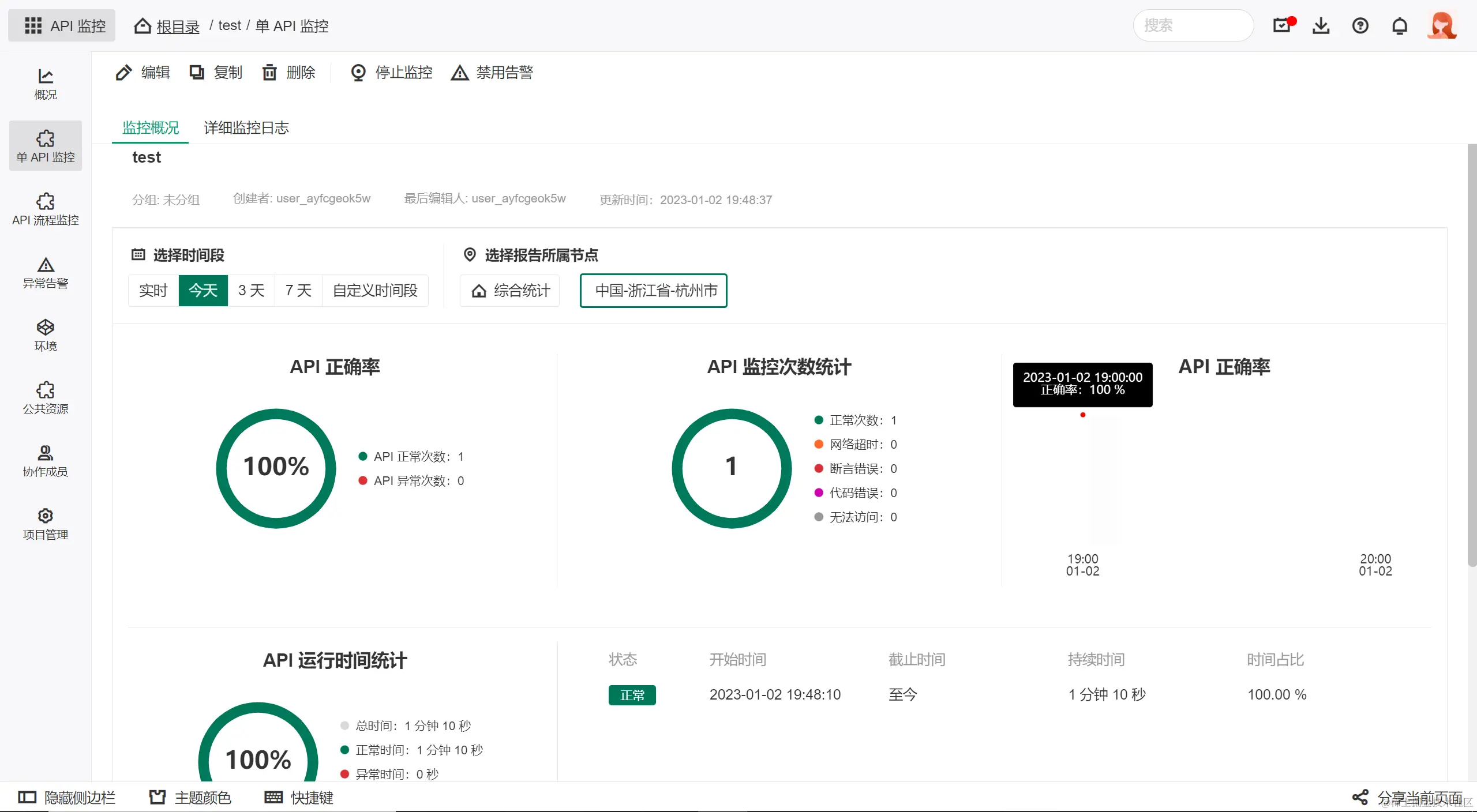
Task: Select 综合统计 node option
Action: coord(510,290)
